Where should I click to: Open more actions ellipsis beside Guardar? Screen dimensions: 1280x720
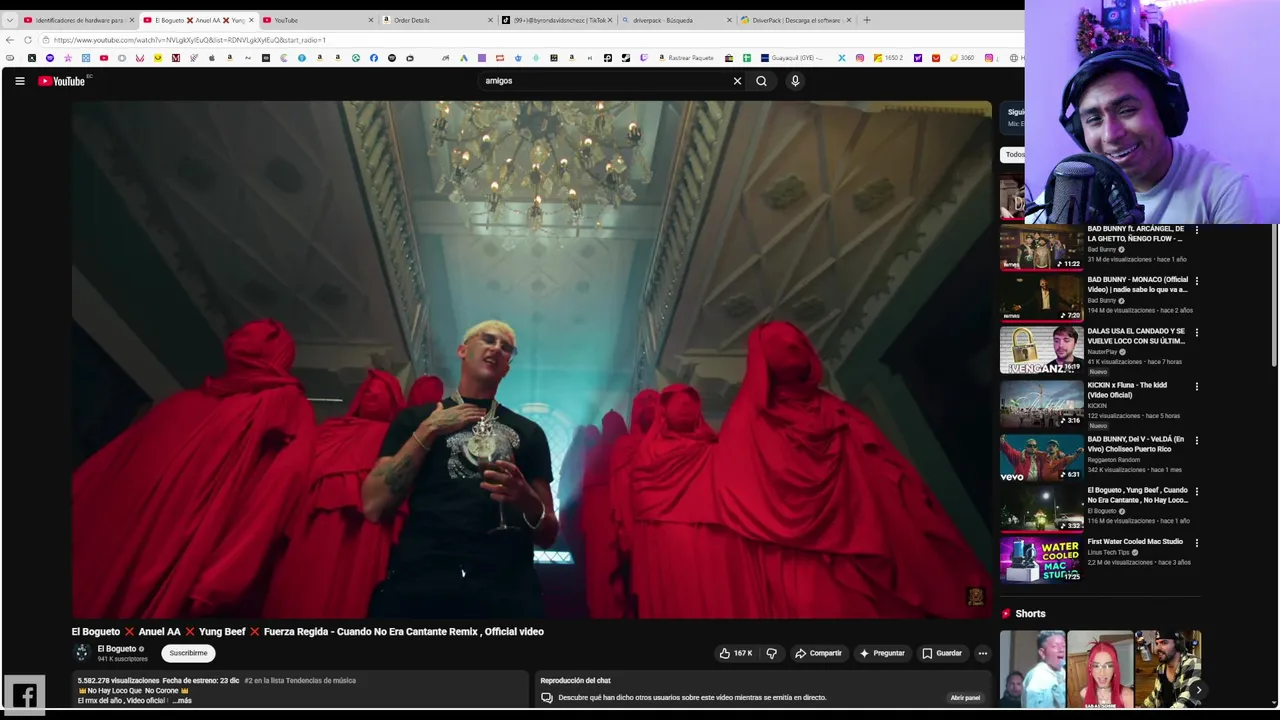click(982, 653)
